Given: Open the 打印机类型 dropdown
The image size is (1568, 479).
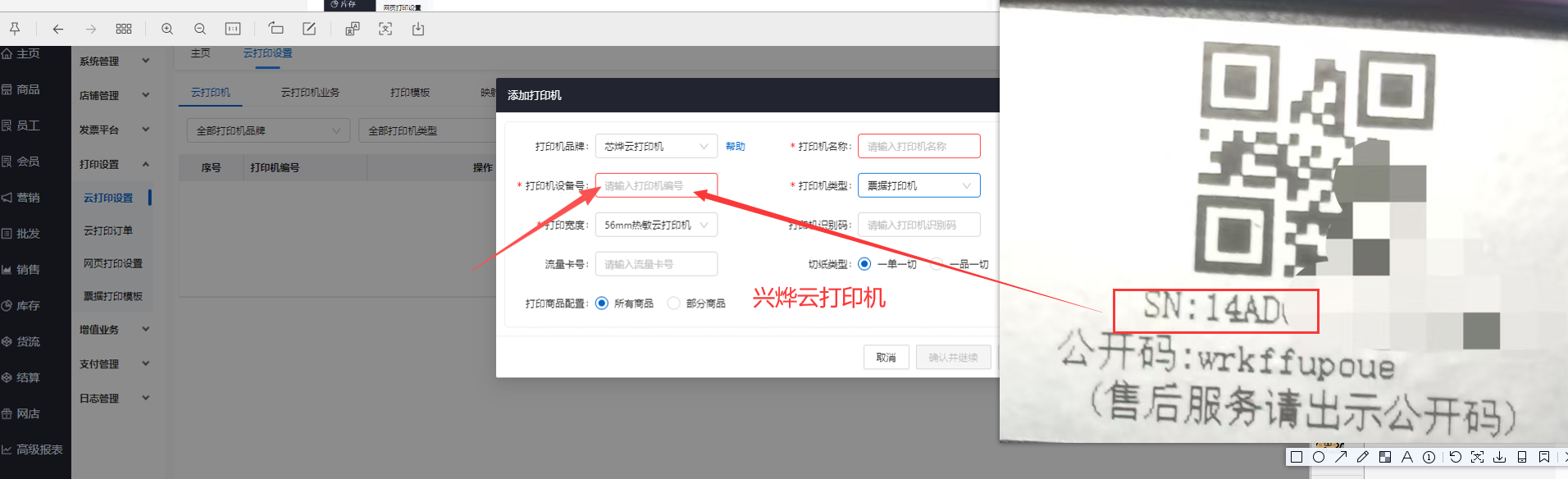Looking at the screenshot, I should pos(918,185).
